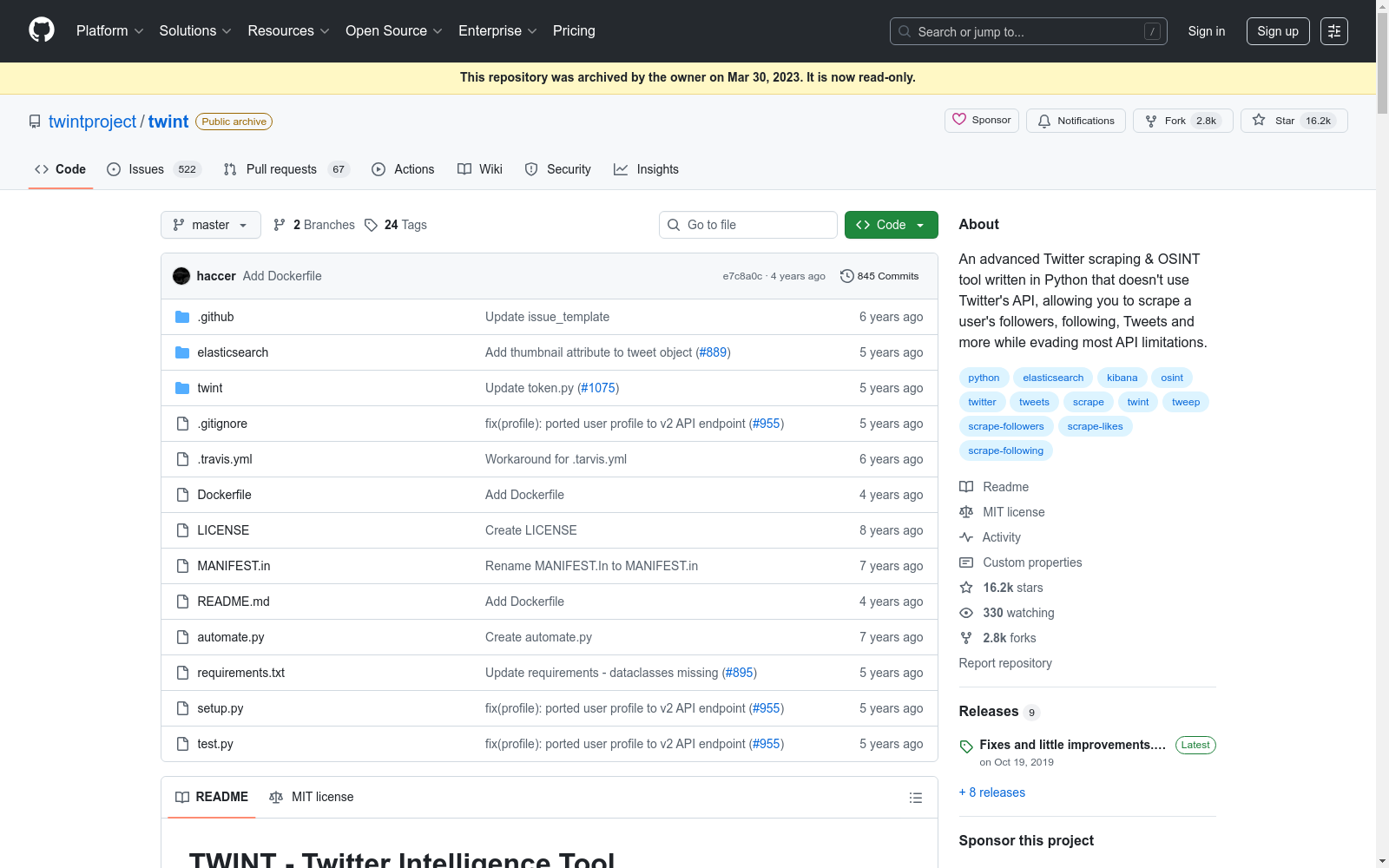Click Report repository link

[1005, 663]
